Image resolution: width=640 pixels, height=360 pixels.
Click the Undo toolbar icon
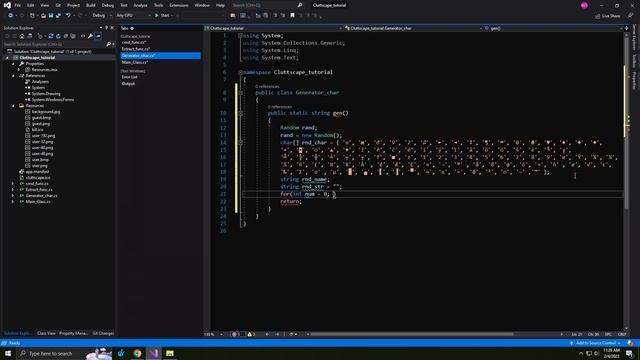tap(68, 16)
